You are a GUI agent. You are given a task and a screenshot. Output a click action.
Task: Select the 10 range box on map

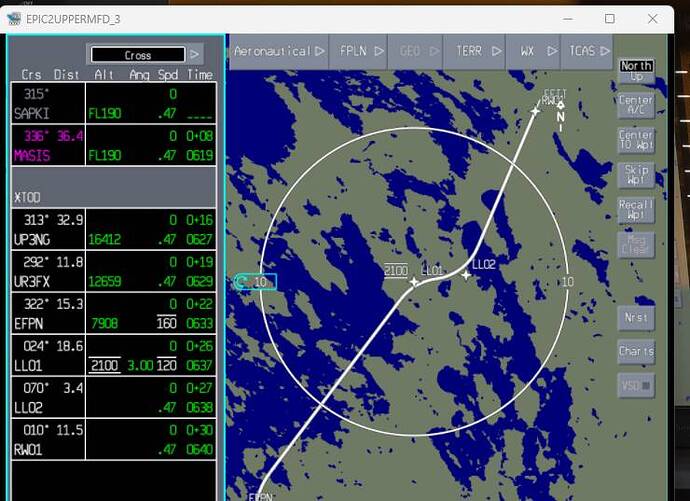(x=254, y=282)
